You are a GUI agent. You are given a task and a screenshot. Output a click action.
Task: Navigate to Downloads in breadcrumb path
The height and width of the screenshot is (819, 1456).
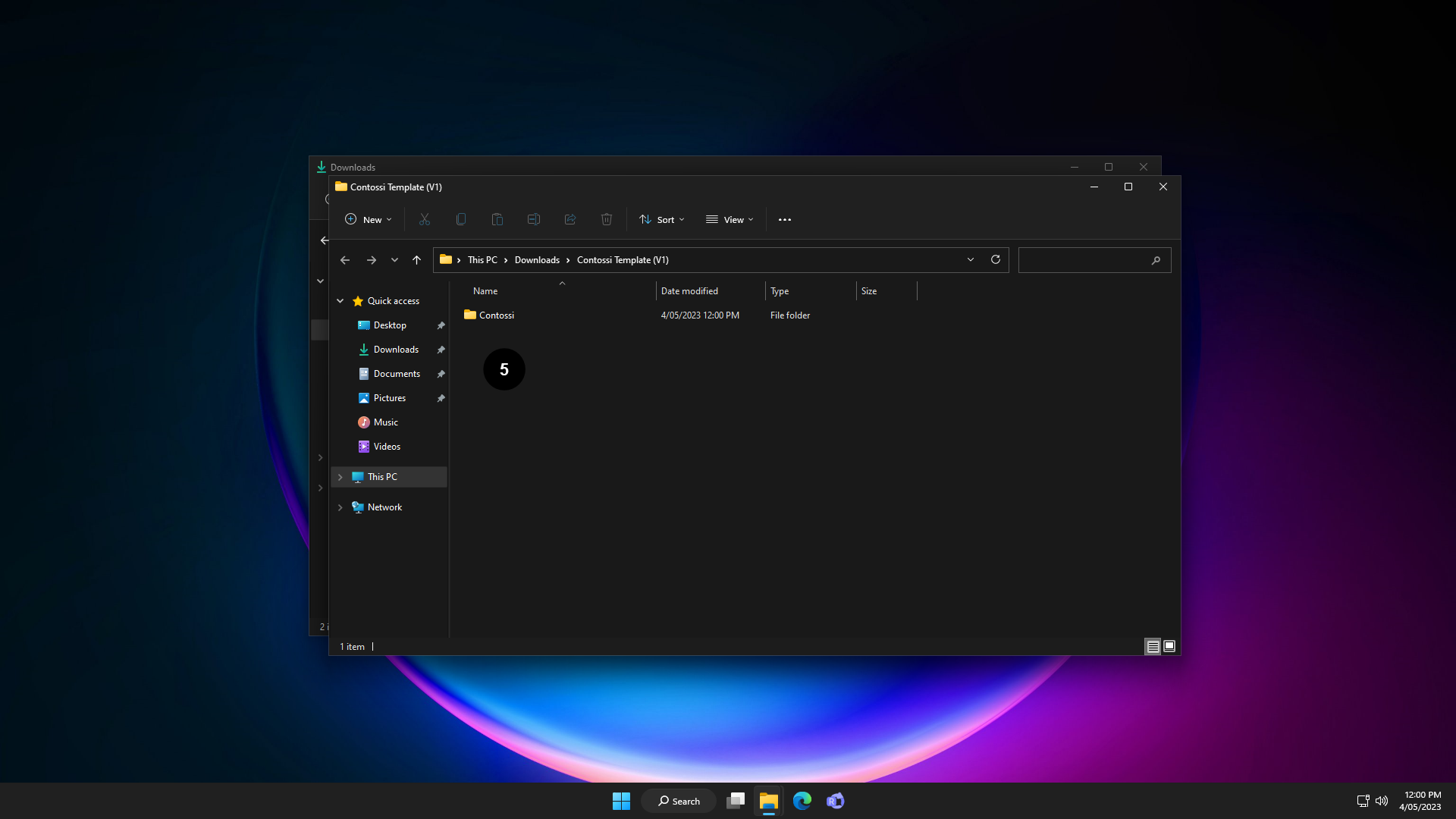click(x=537, y=259)
